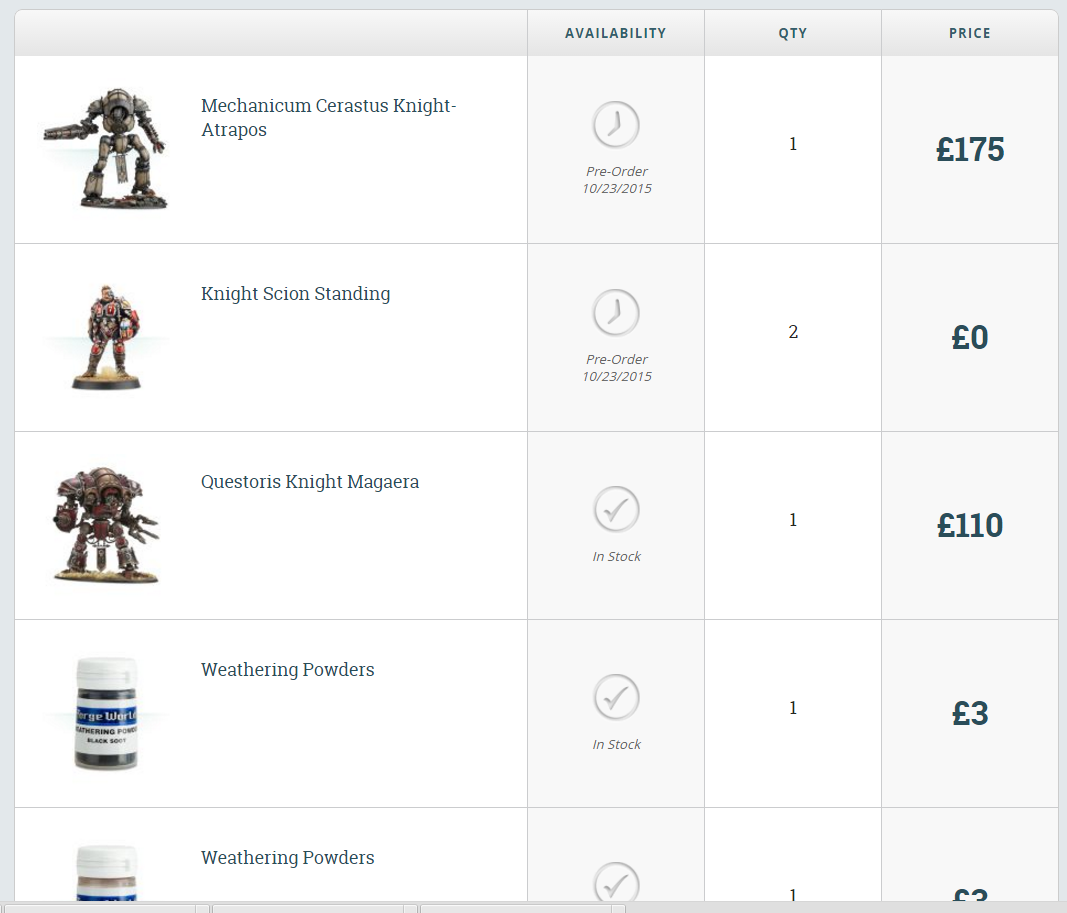The height and width of the screenshot is (913, 1067).
Task: View the Questoris Knight Magaera model image
Action: (x=105, y=524)
